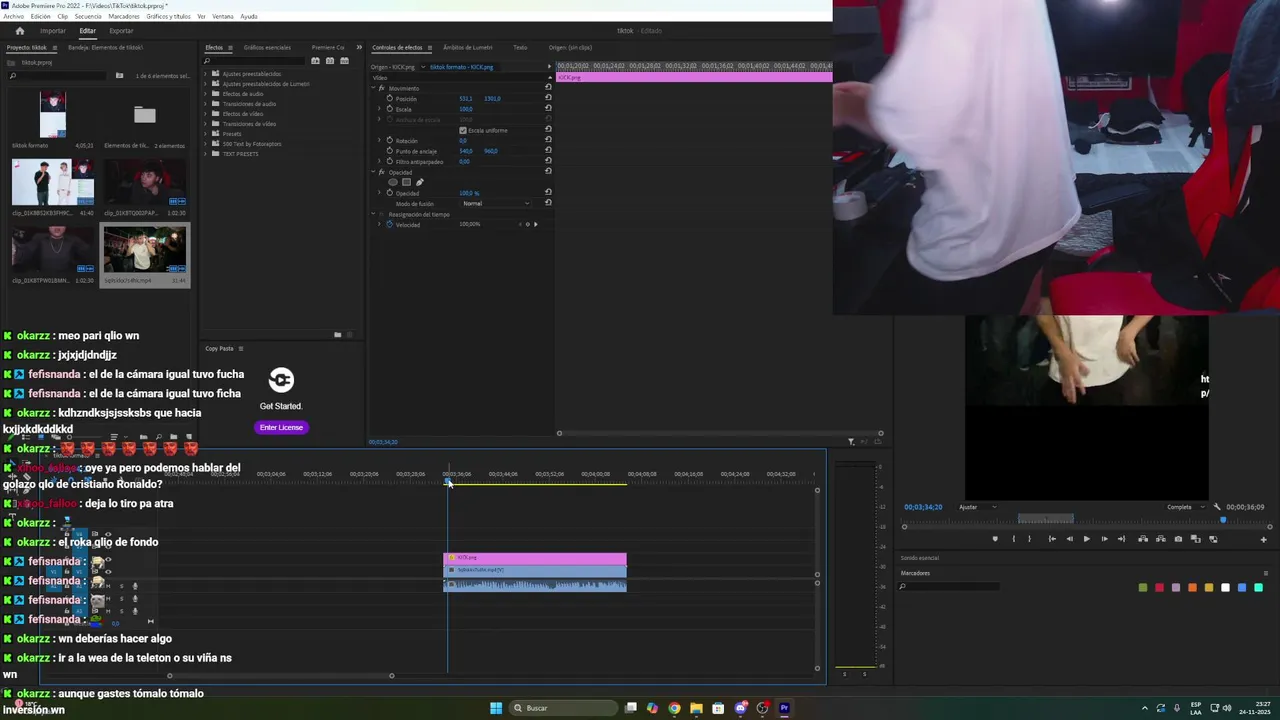This screenshot has height=720, width=1280.
Task: Toggle Escala uniforme checkbox
Action: [463, 130]
